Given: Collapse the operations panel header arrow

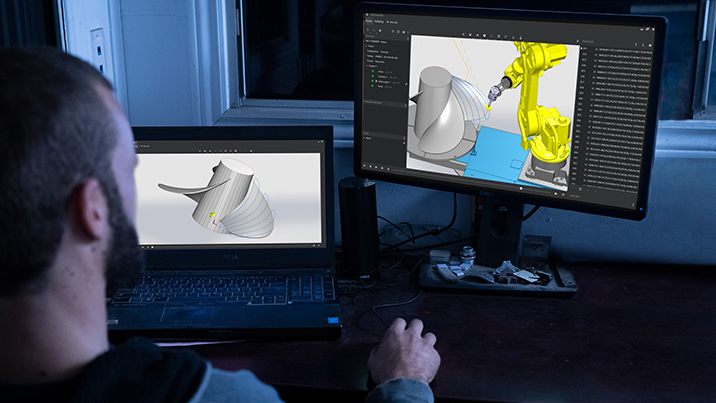Looking at the screenshot, I should 408,38.
